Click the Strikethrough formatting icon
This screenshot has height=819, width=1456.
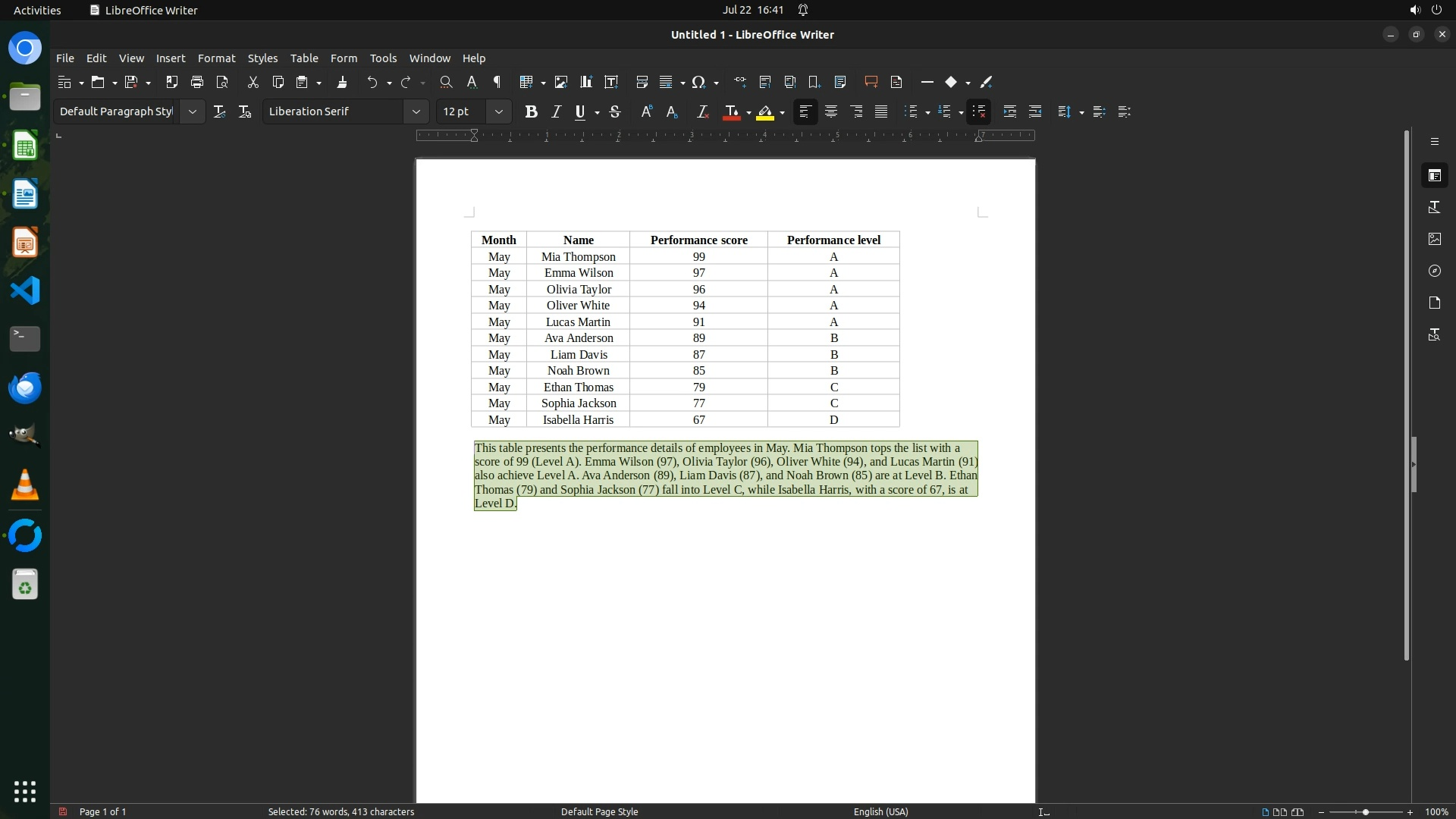(x=615, y=111)
